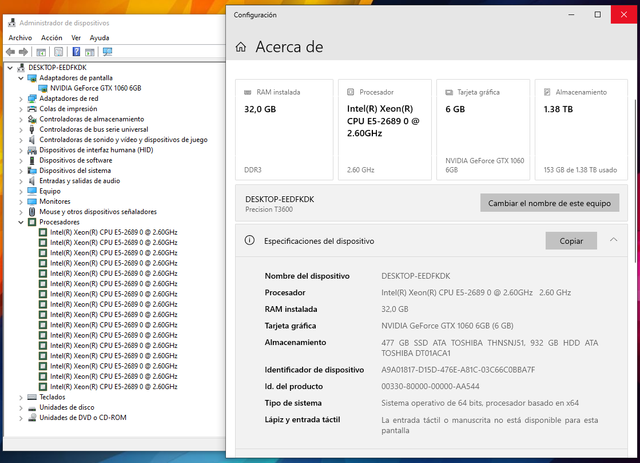Open Properties toolbar icon in Device Manager
Viewport: 640px width, 463px height.
point(58,52)
